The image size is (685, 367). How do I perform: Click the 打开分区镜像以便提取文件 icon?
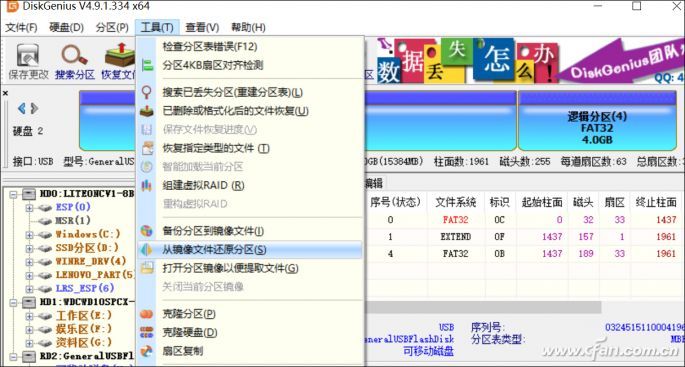click(x=147, y=268)
